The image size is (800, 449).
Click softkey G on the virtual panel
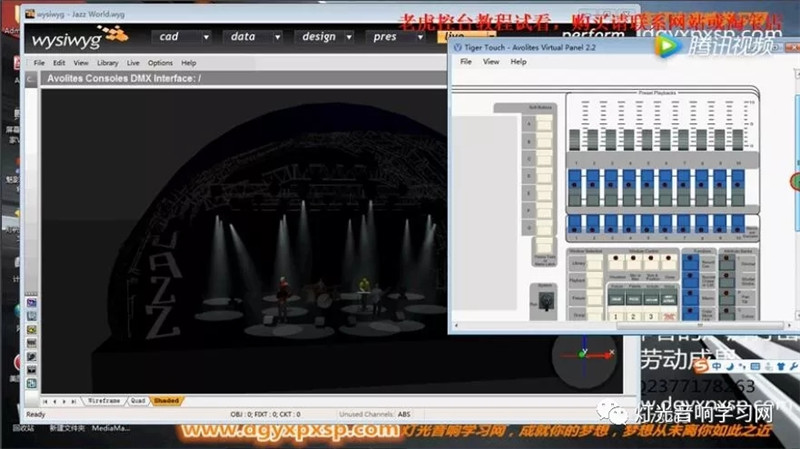[x=544, y=228]
